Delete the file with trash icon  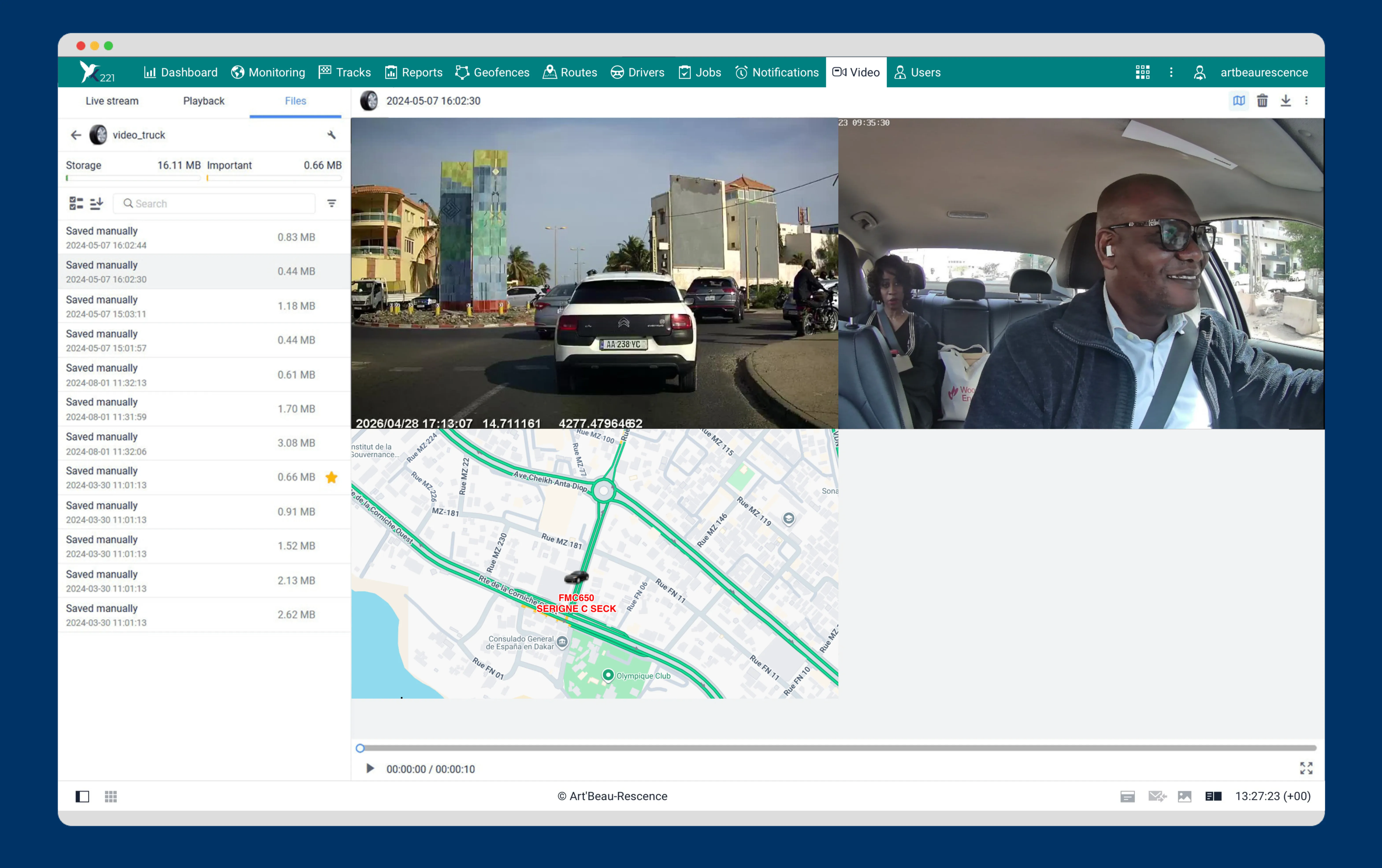pos(1262,101)
